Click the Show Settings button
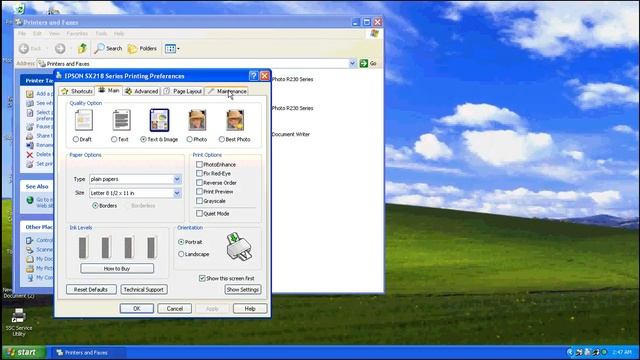Screen dimensions: 640x360 point(243,289)
